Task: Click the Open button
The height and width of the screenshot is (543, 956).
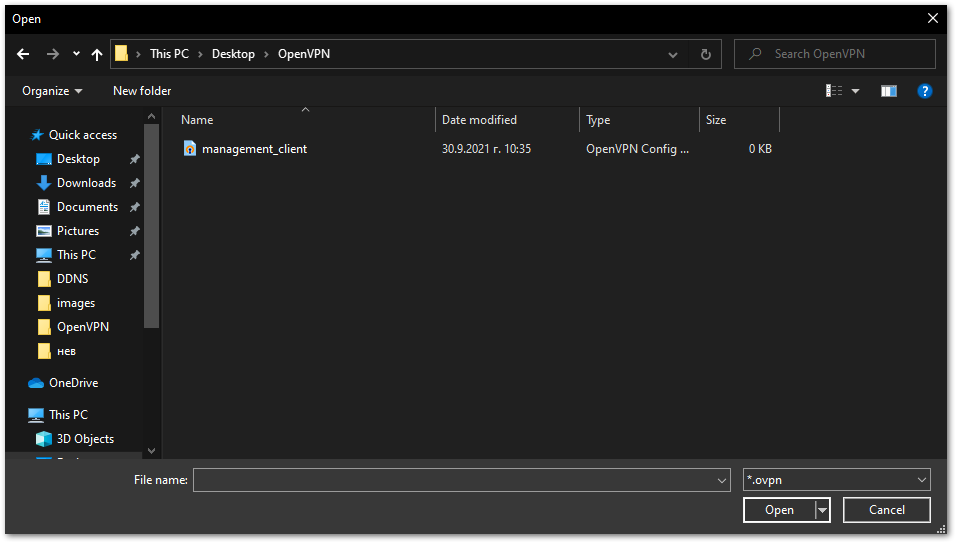Action: point(779,510)
